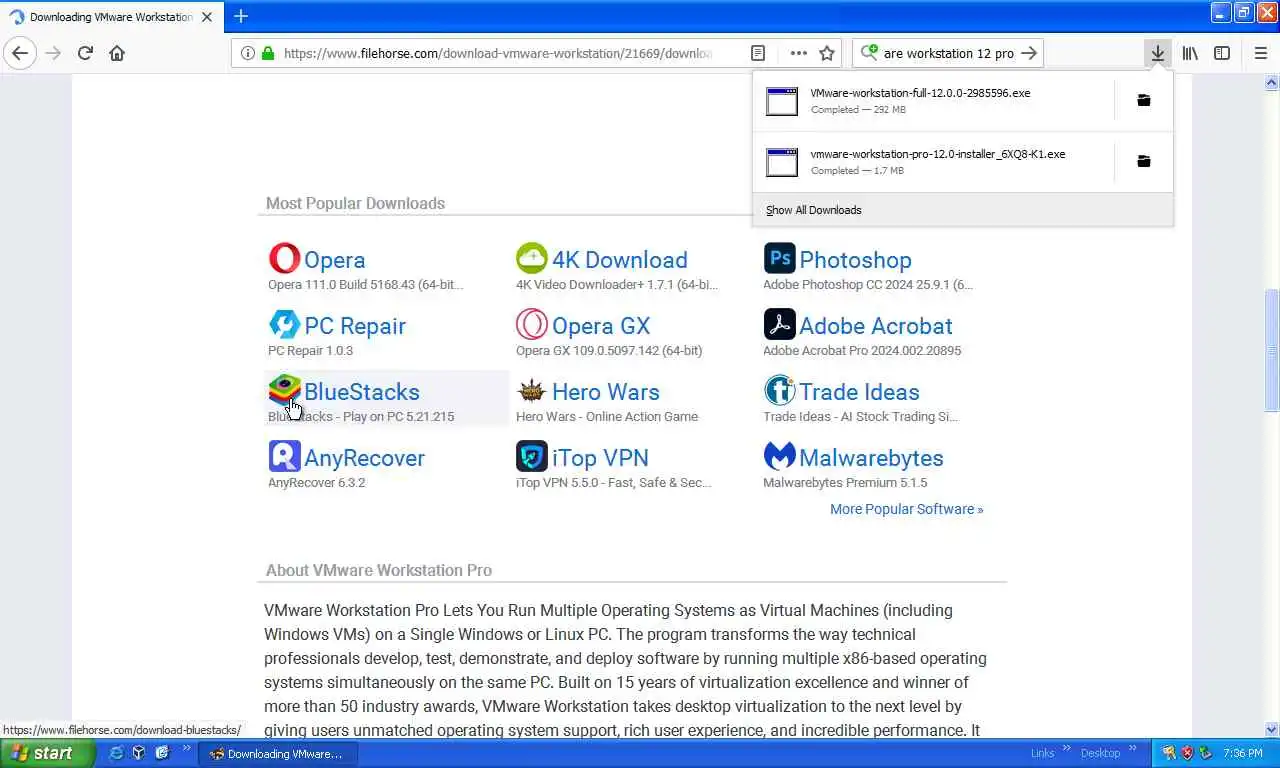The width and height of the screenshot is (1280, 768).
Task: Open the Library toolbar button
Action: point(1189,53)
